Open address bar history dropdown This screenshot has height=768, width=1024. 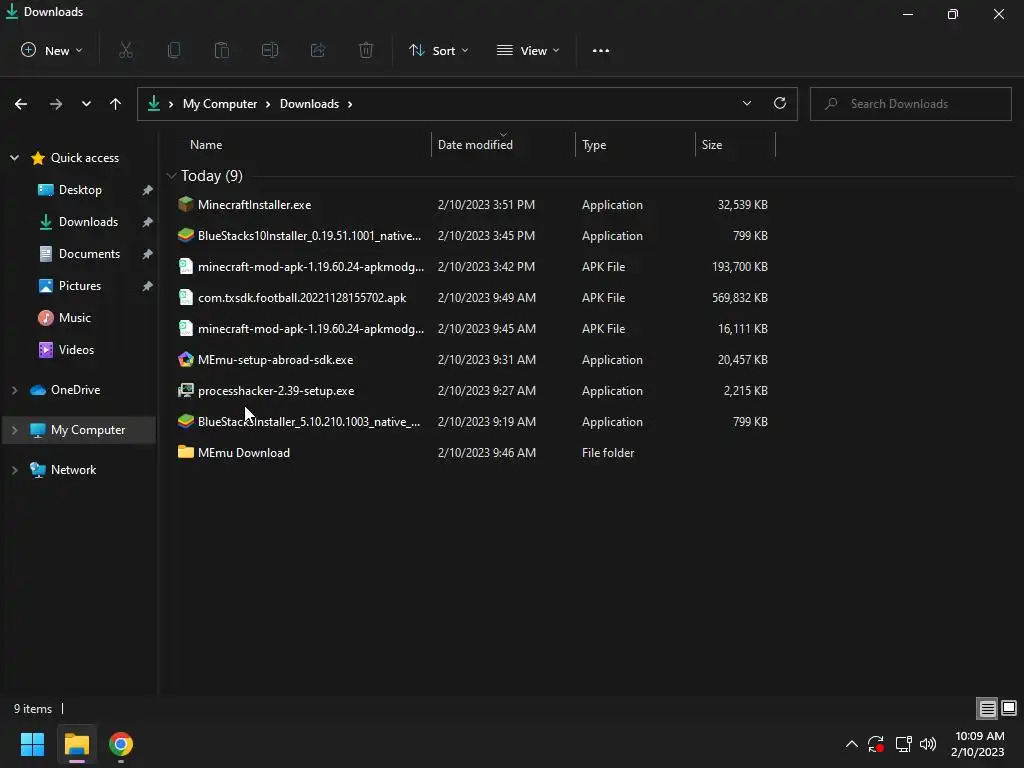(746, 103)
